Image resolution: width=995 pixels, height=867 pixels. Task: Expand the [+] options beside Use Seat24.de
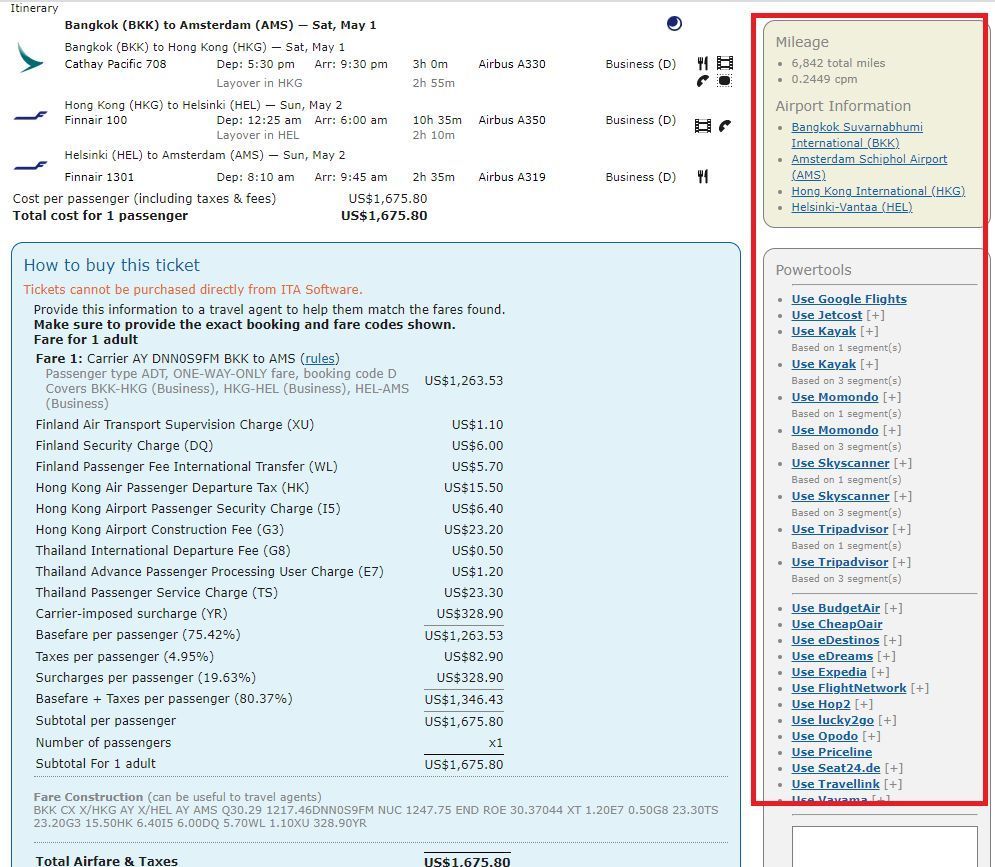(894, 769)
